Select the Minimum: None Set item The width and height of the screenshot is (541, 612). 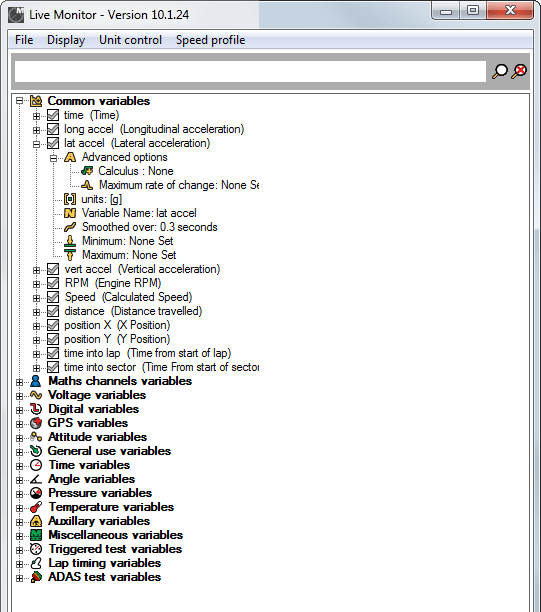coord(128,241)
